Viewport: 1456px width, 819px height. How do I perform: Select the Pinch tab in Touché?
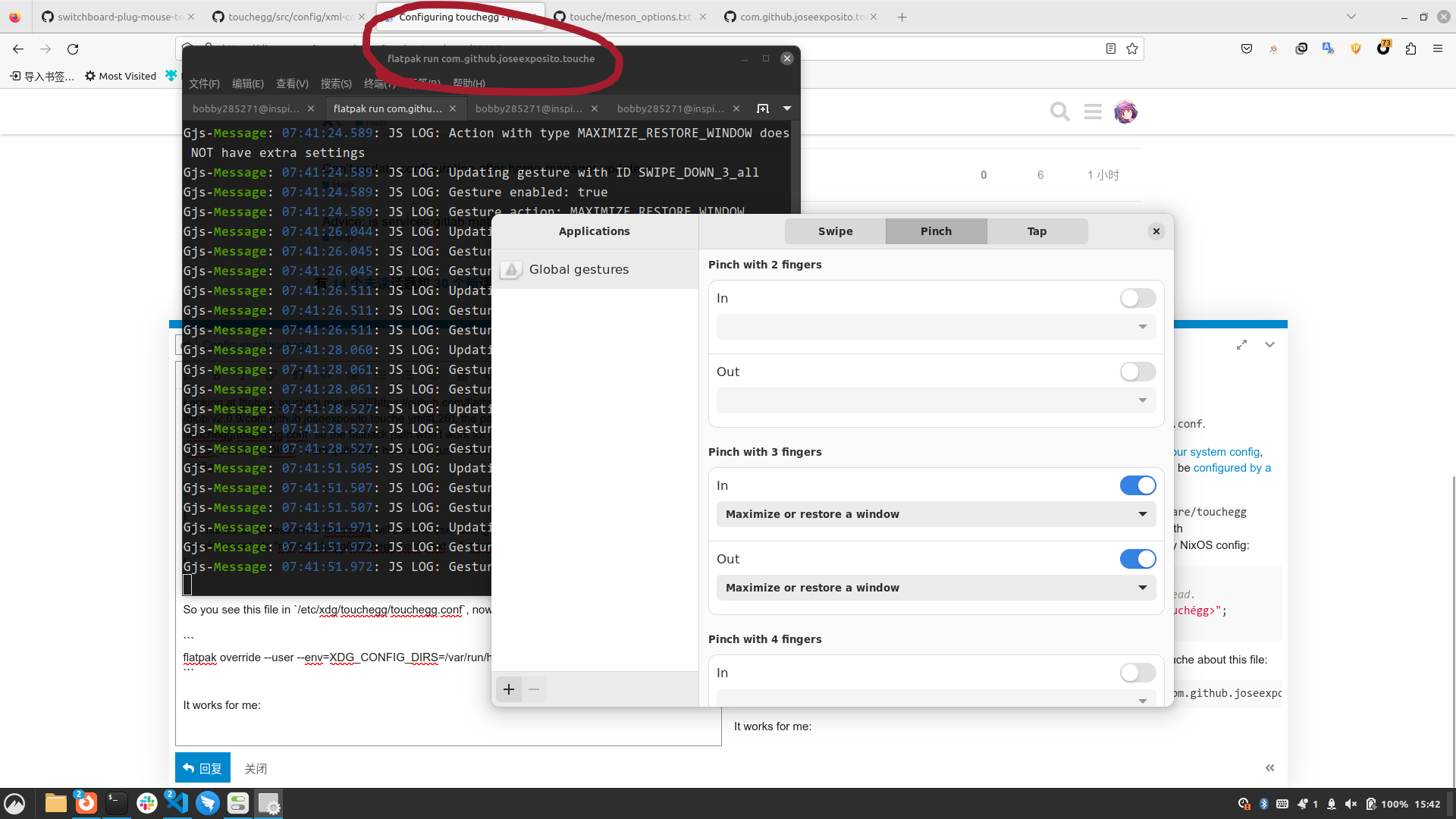[x=936, y=231]
